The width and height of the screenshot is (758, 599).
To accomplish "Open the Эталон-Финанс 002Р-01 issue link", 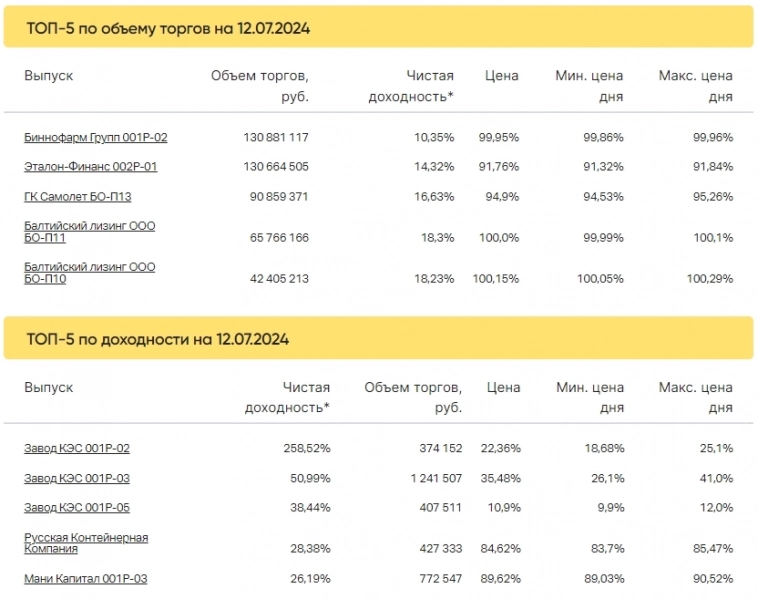I will 90,166.
